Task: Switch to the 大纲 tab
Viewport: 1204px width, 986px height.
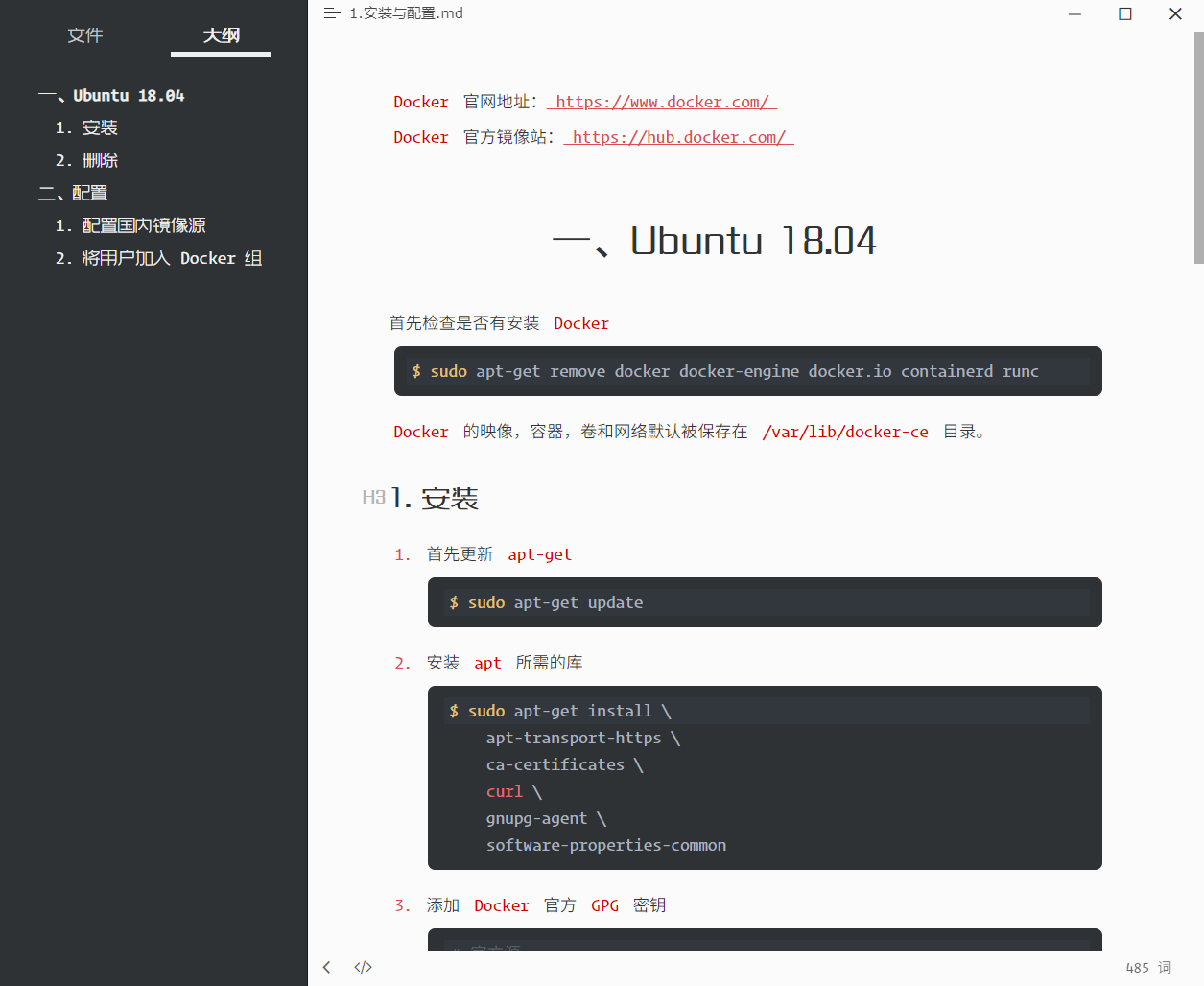Action: click(x=222, y=35)
